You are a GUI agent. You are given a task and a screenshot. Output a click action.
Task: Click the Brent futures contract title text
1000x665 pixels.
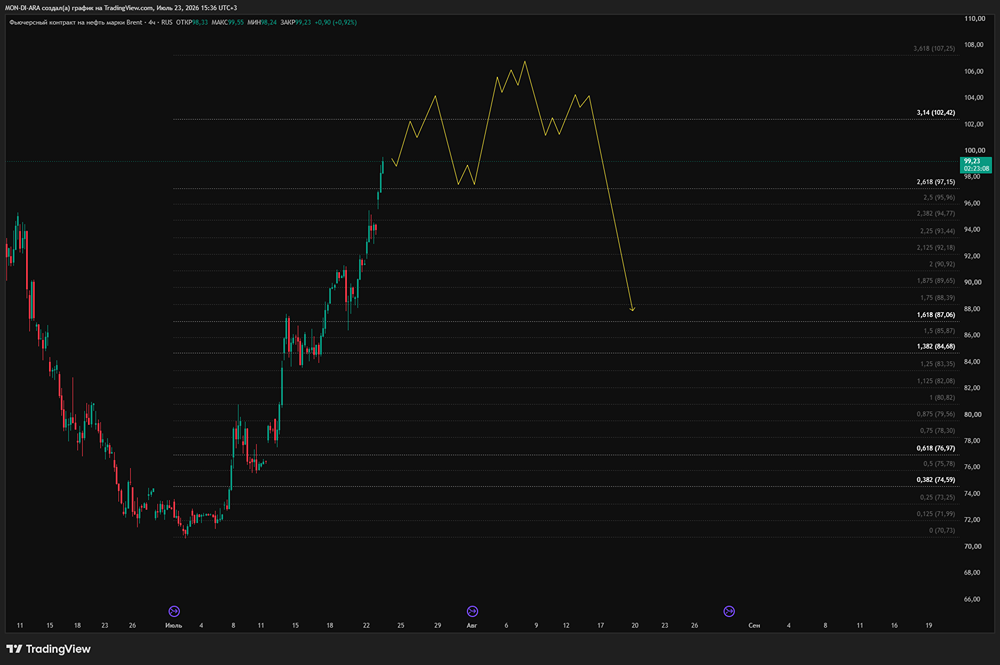coord(75,22)
